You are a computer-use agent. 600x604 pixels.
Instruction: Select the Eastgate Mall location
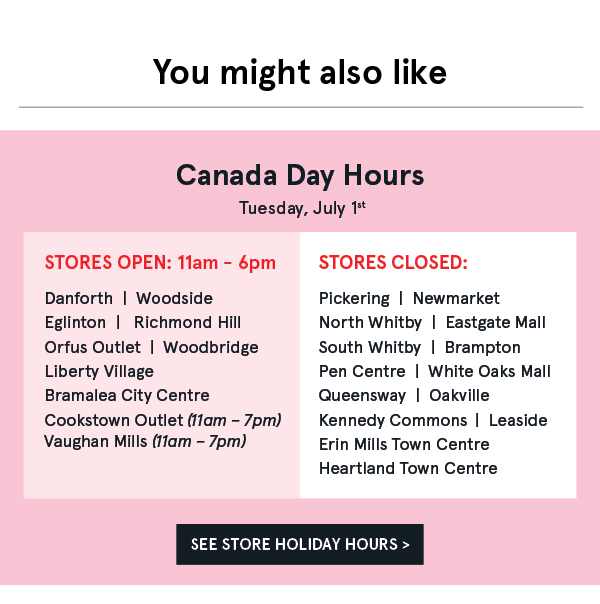click(496, 322)
